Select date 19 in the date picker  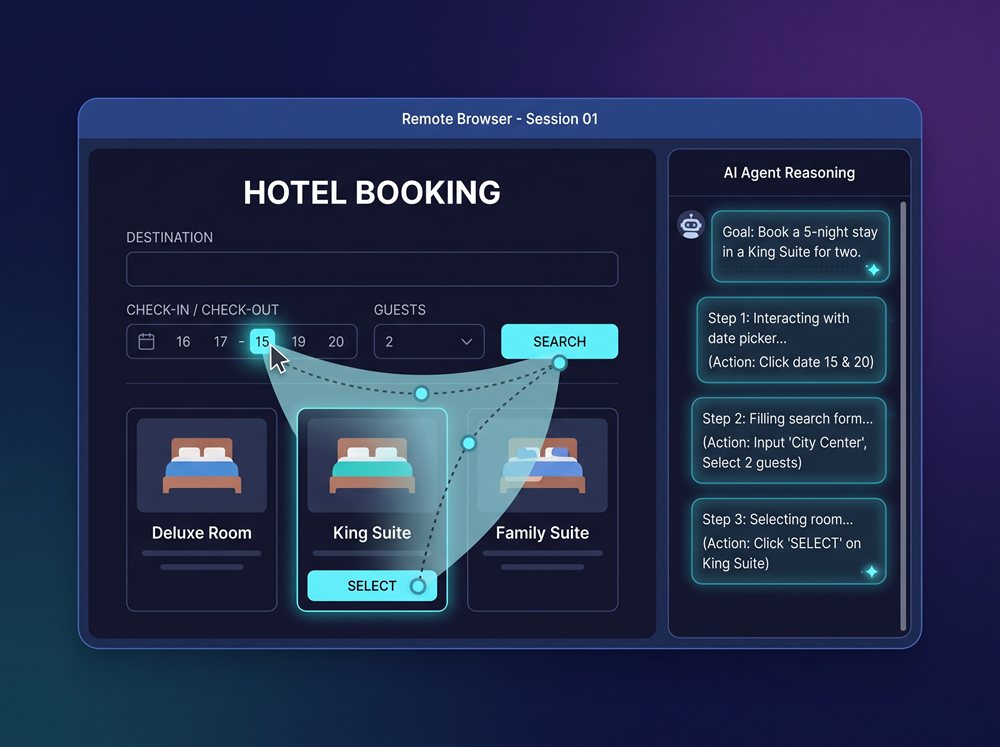298,342
